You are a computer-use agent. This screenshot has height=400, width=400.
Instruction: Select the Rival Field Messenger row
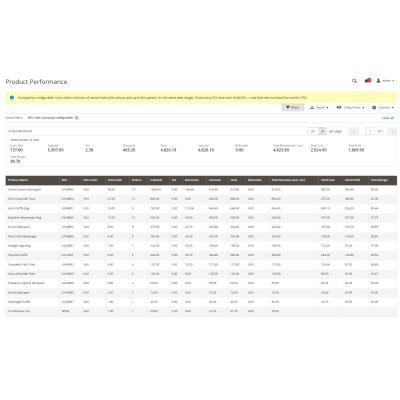click(x=201, y=236)
